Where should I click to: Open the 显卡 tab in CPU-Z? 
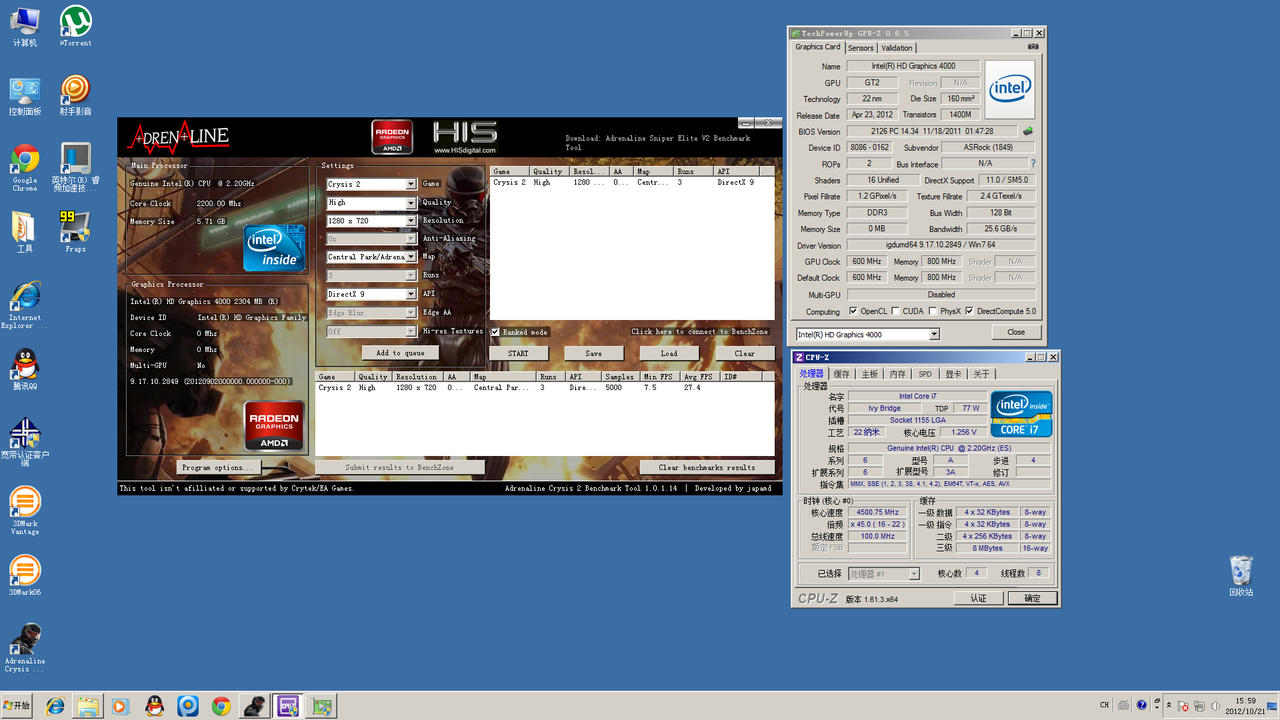tap(953, 374)
